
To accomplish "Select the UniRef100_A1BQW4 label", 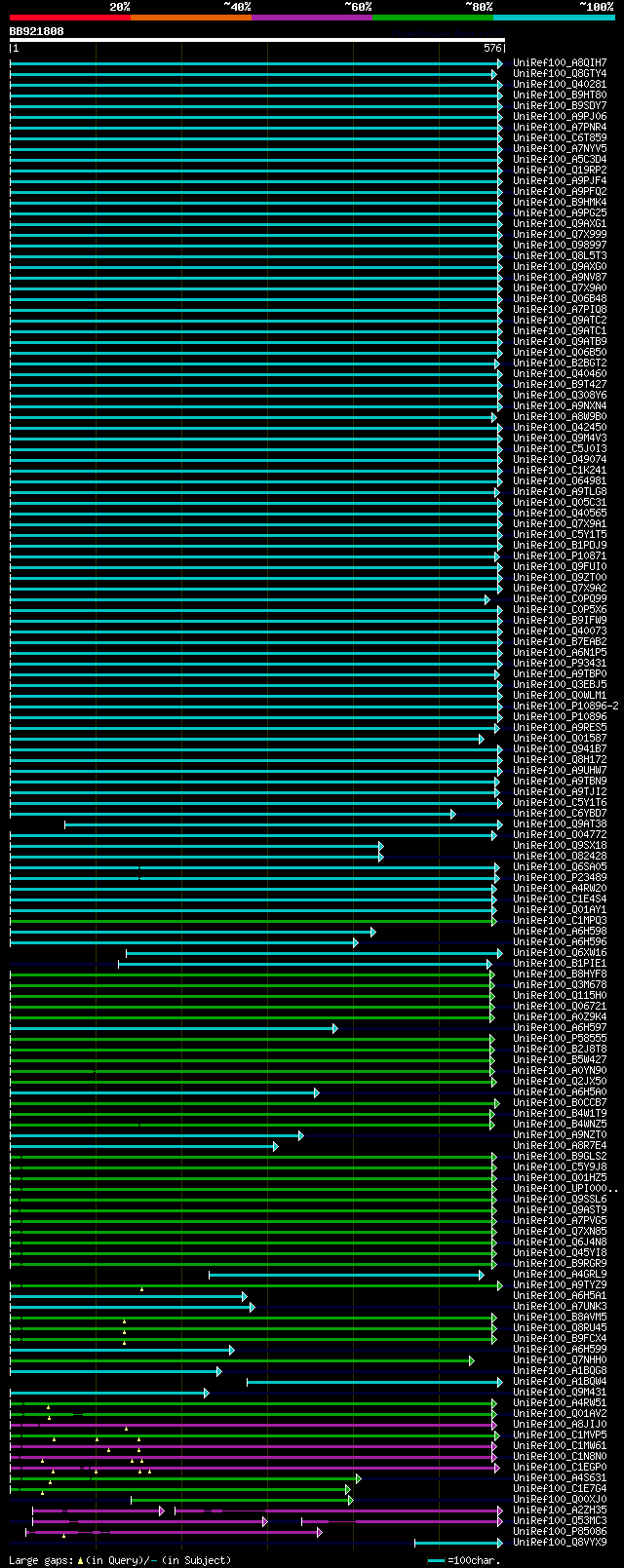I will pyautogui.click(x=560, y=1381).
